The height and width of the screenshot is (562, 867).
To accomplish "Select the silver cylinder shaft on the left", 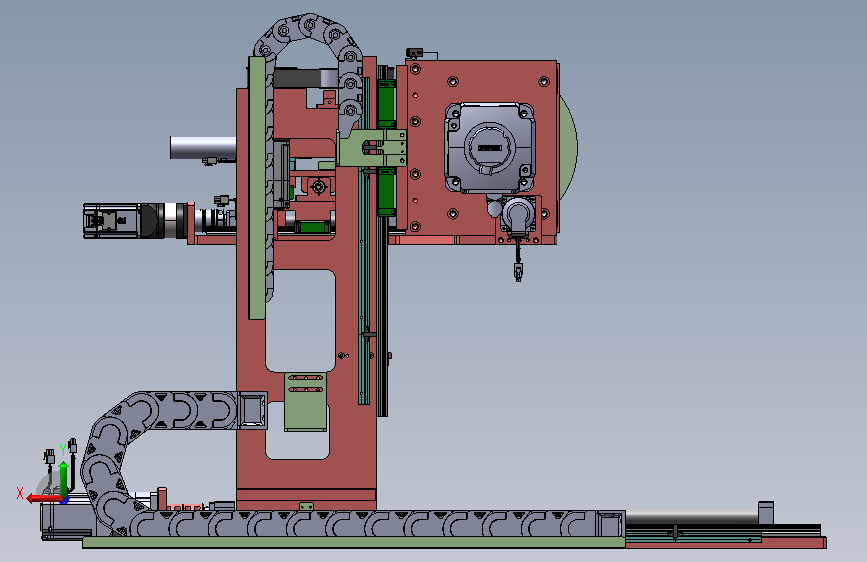I will click(x=203, y=147).
